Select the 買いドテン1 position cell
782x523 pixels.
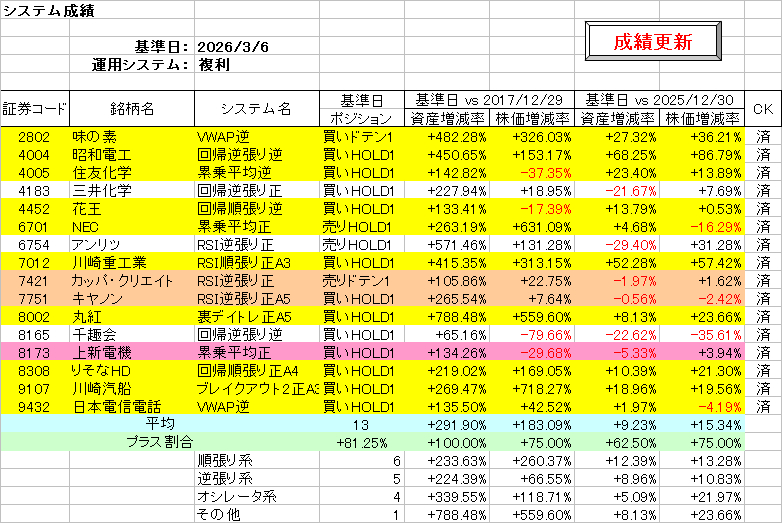[362, 137]
